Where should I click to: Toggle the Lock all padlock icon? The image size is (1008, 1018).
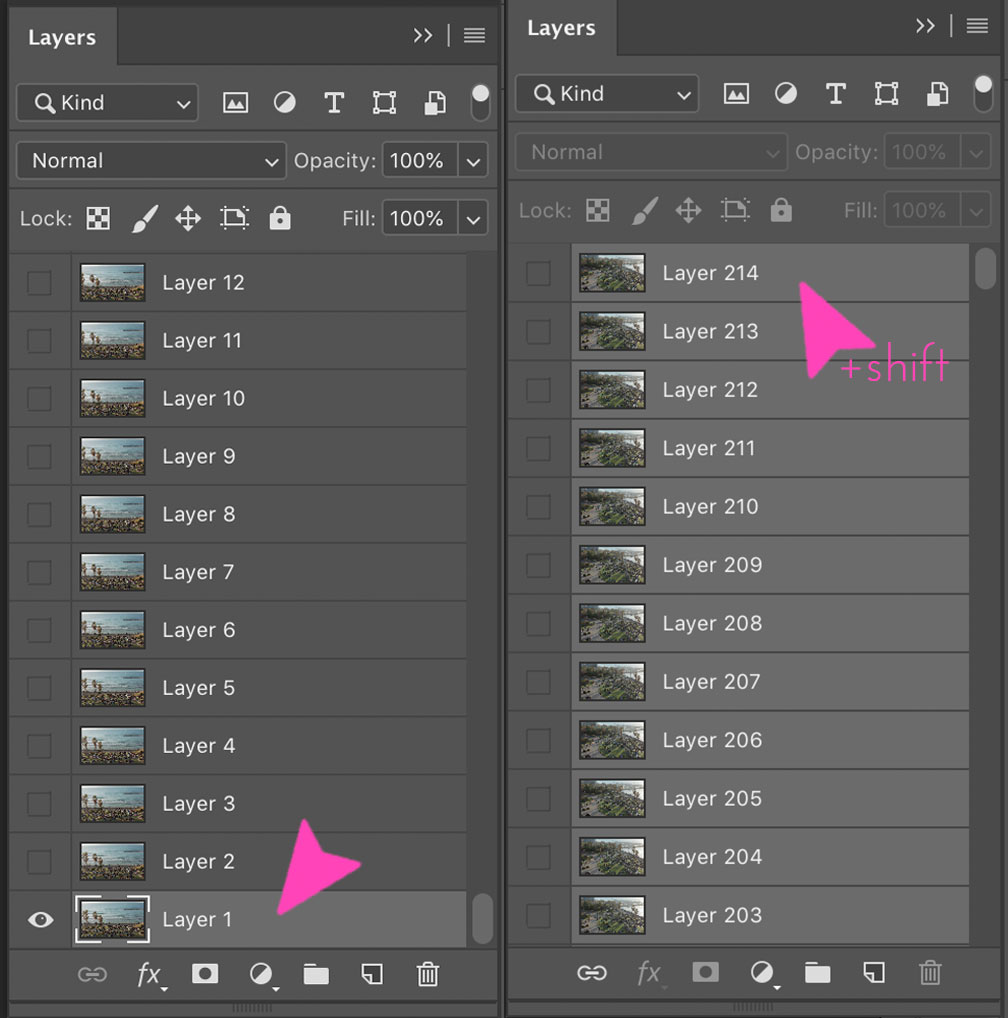(x=280, y=218)
